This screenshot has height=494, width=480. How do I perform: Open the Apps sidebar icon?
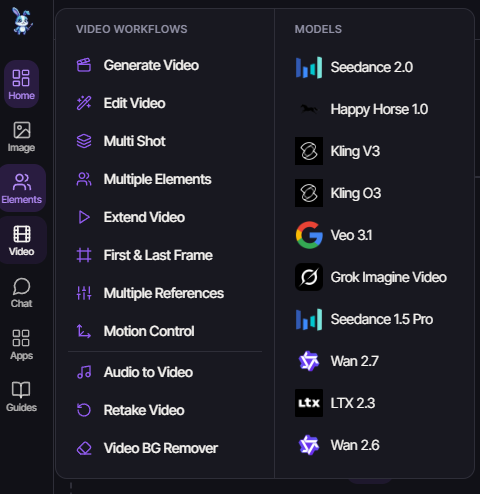point(21,338)
